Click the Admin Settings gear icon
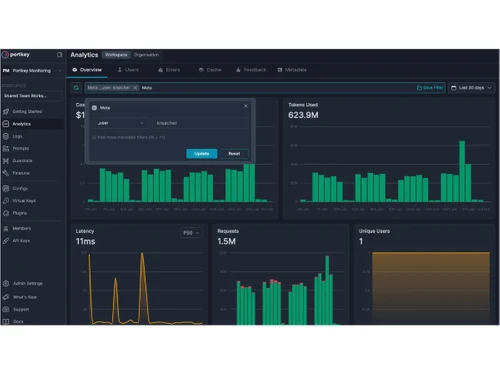Viewport: 500px width, 375px height. (x=6, y=283)
